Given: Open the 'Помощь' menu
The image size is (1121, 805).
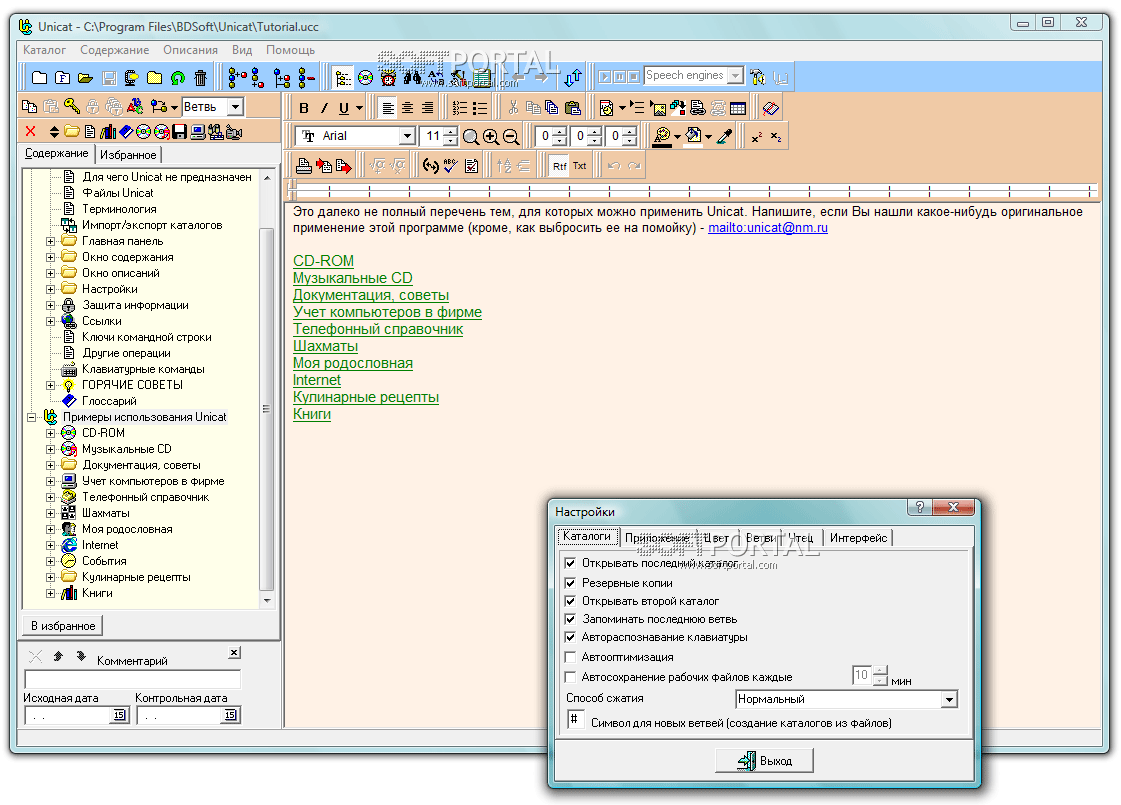Looking at the screenshot, I should pyautogui.click(x=290, y=50).
